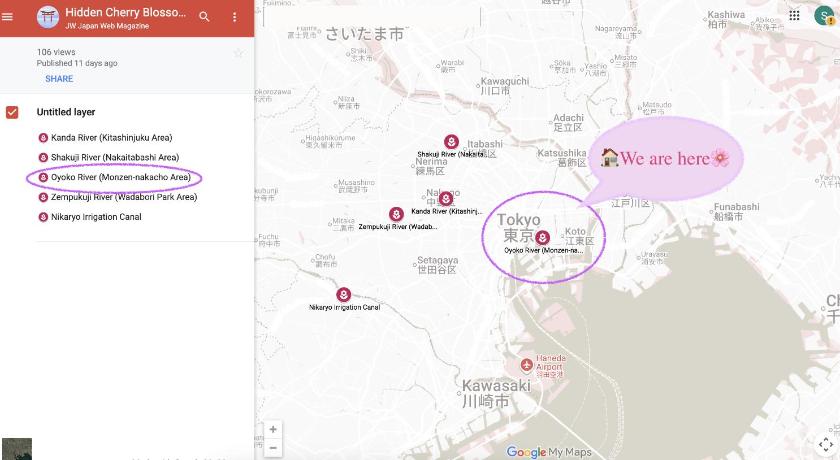The image size is (840, 460).
Task: Open the three-dot more options menu
Action: [235, 17]
